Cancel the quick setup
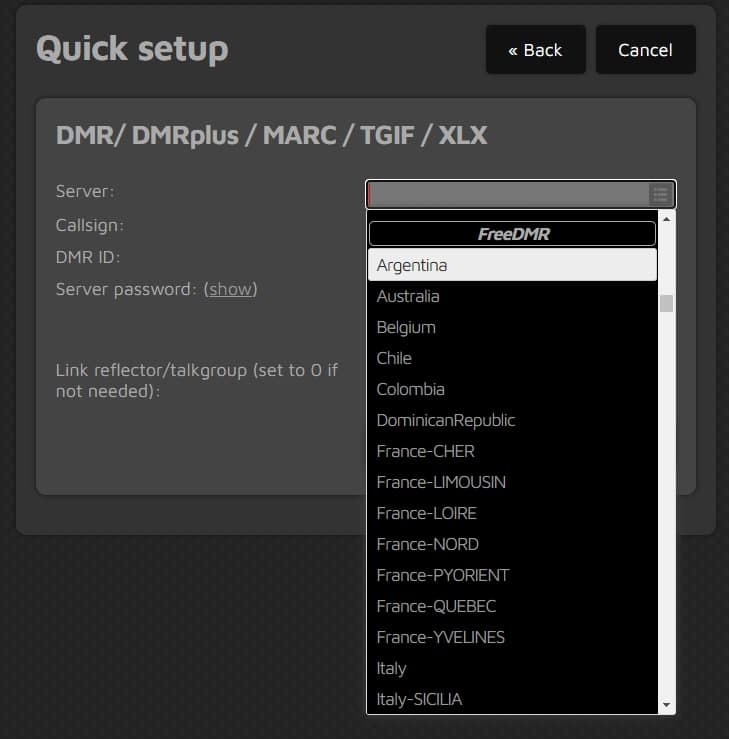 click(x=646, y=49)
